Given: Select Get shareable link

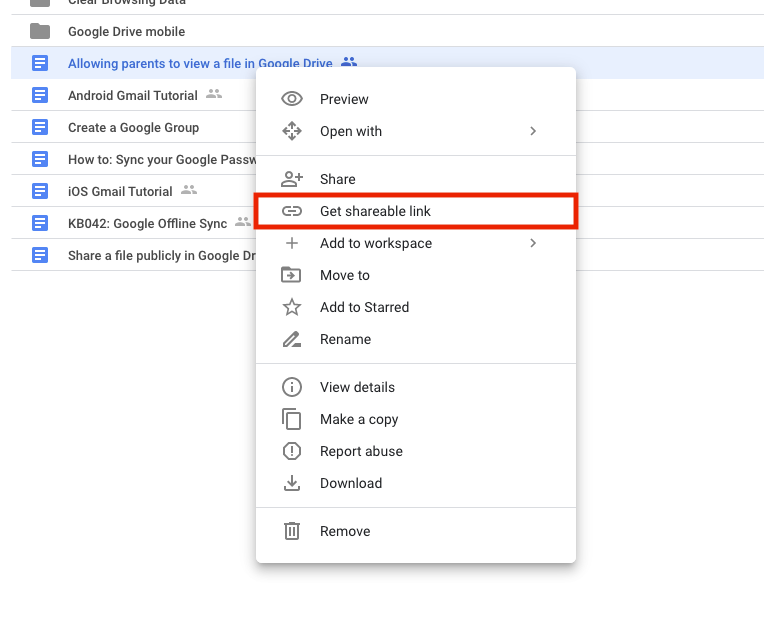Looking at the screenshot, I should [x=416, y=211].
